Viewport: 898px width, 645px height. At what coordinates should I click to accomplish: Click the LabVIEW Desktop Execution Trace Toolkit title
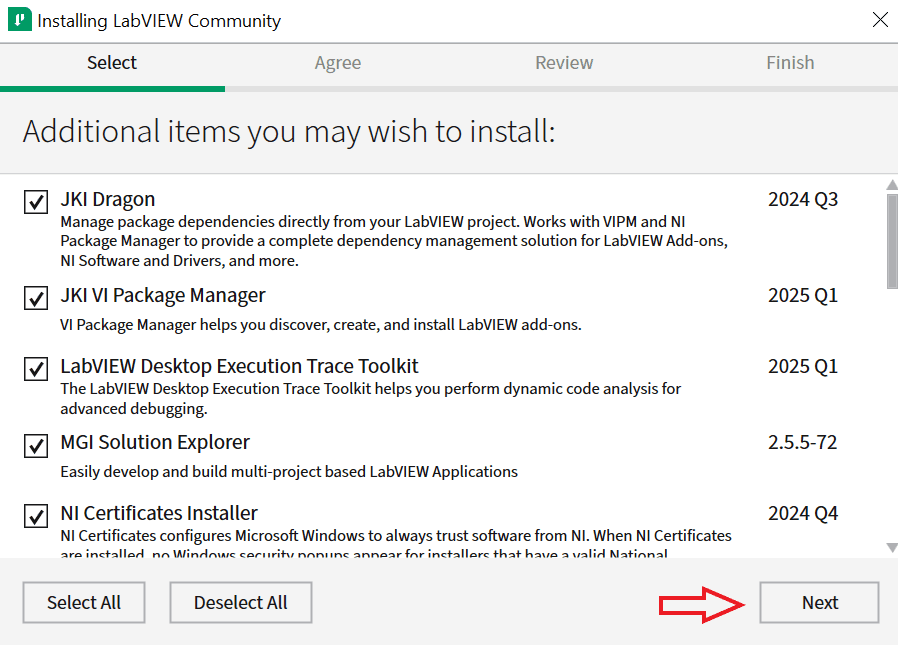coord(239,366)
